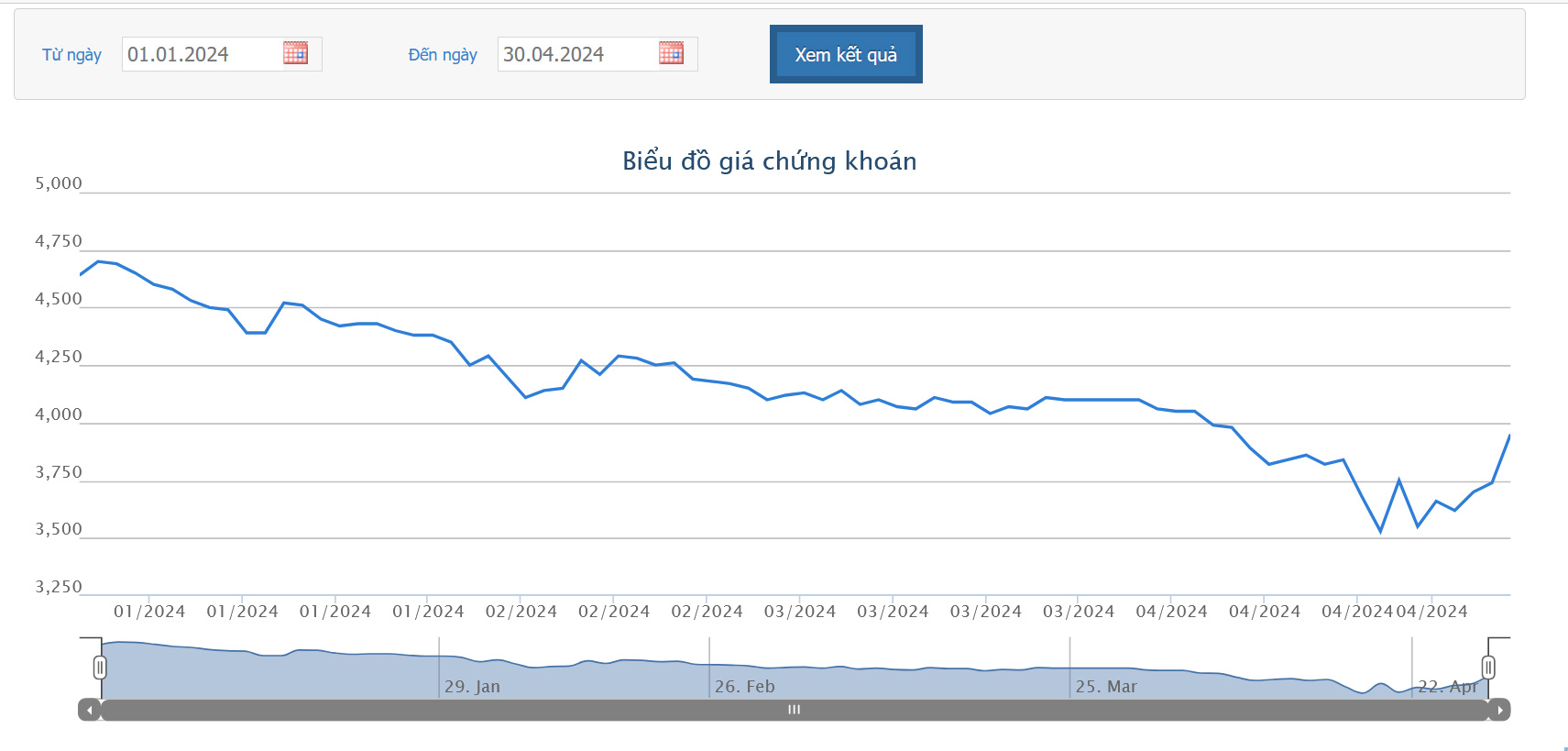Viewport: 1568px width, 751px height.
Task: Select the 26. Feb marker in the navigator
Action: [744, 686]
